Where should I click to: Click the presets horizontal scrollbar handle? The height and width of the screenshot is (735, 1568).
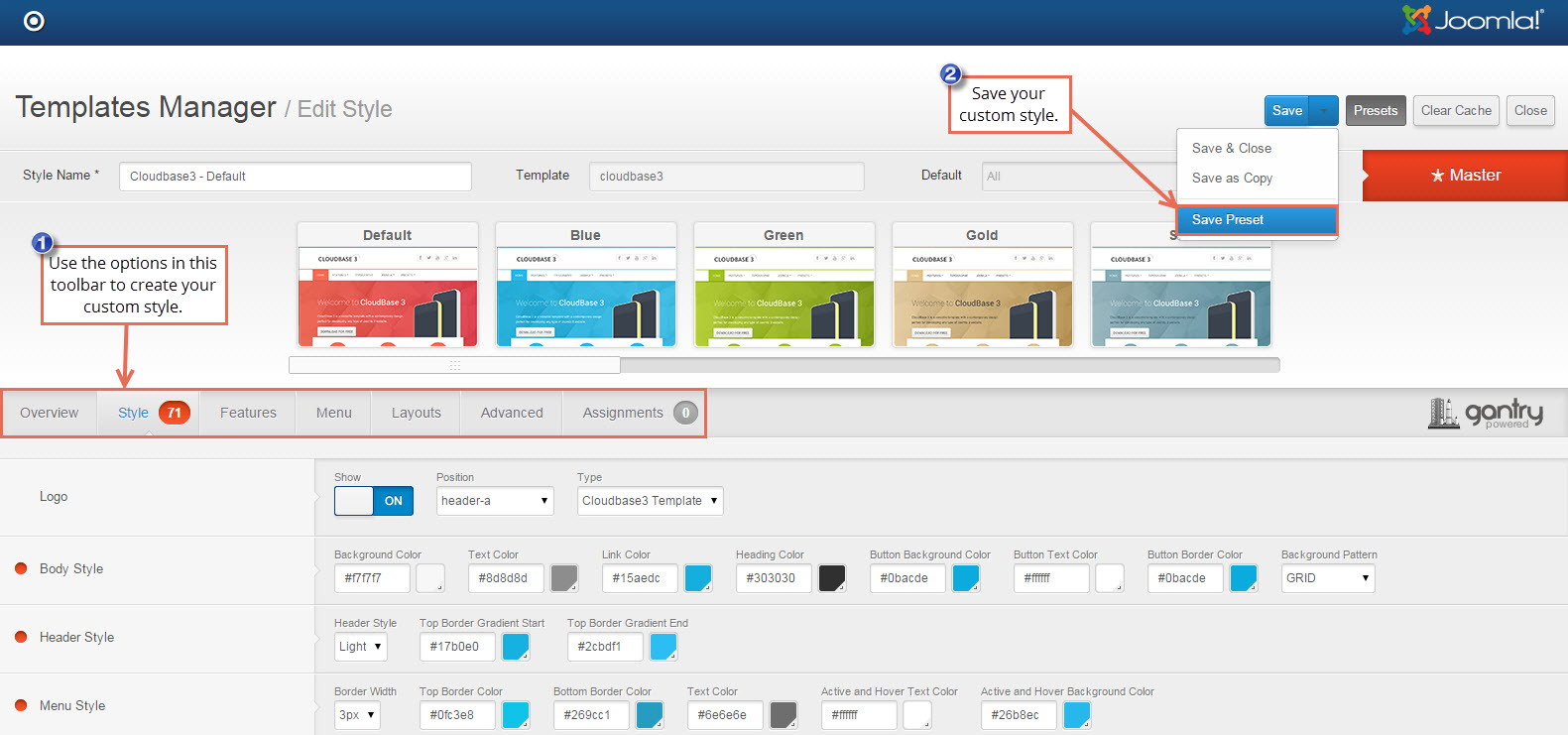click(454, 365)
